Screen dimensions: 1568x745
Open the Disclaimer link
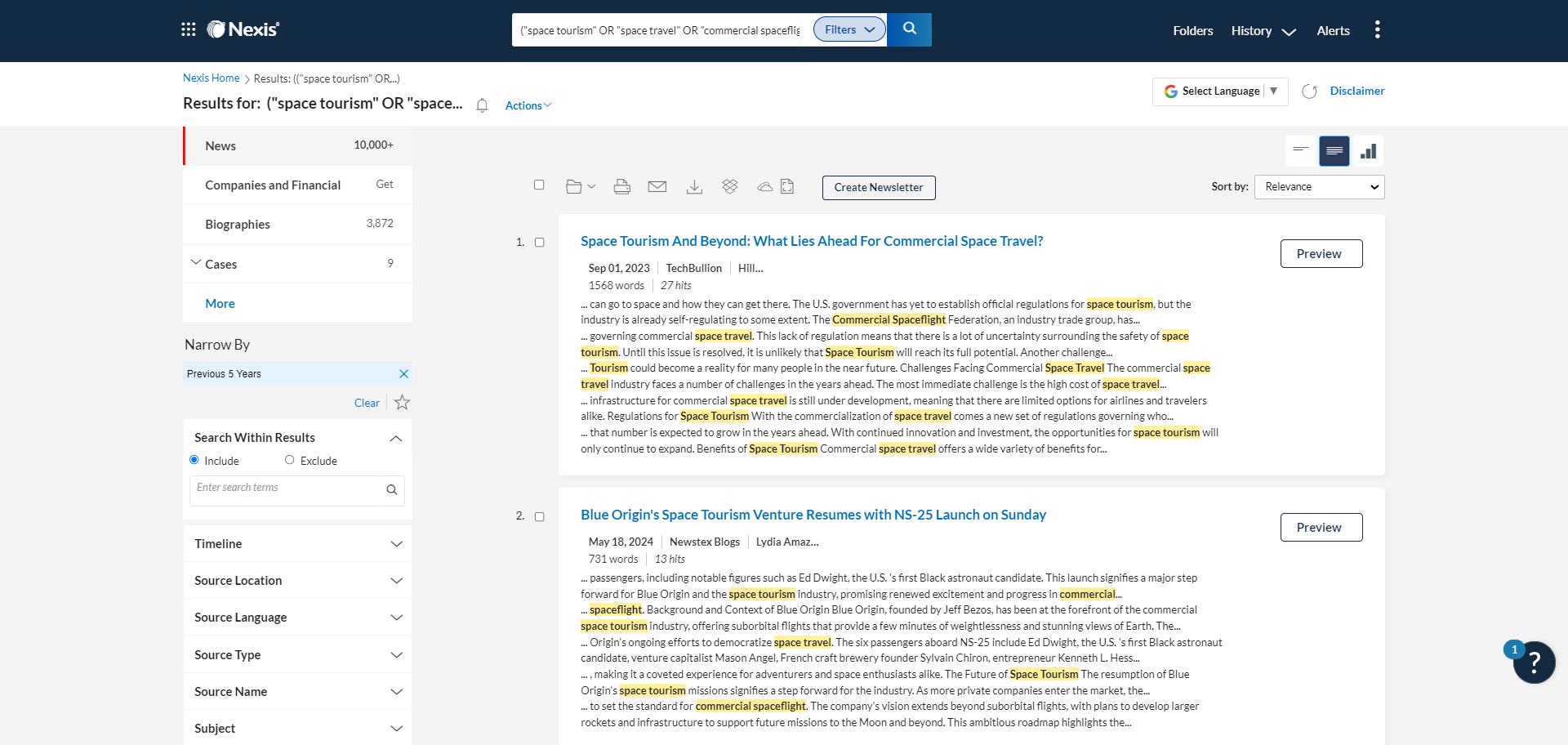tap(1356, 91)
